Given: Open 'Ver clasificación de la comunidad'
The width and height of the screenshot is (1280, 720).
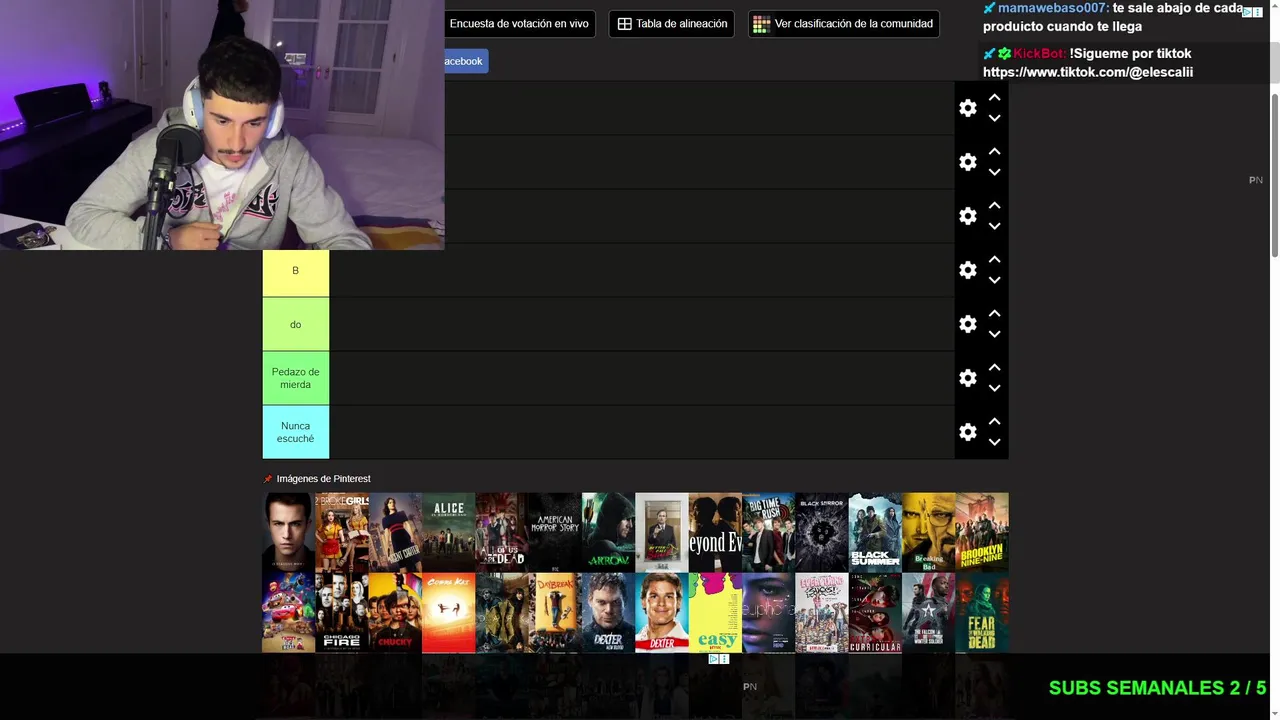Looking at the screenshot, I should pyautogui.click(x=844, y=24).
